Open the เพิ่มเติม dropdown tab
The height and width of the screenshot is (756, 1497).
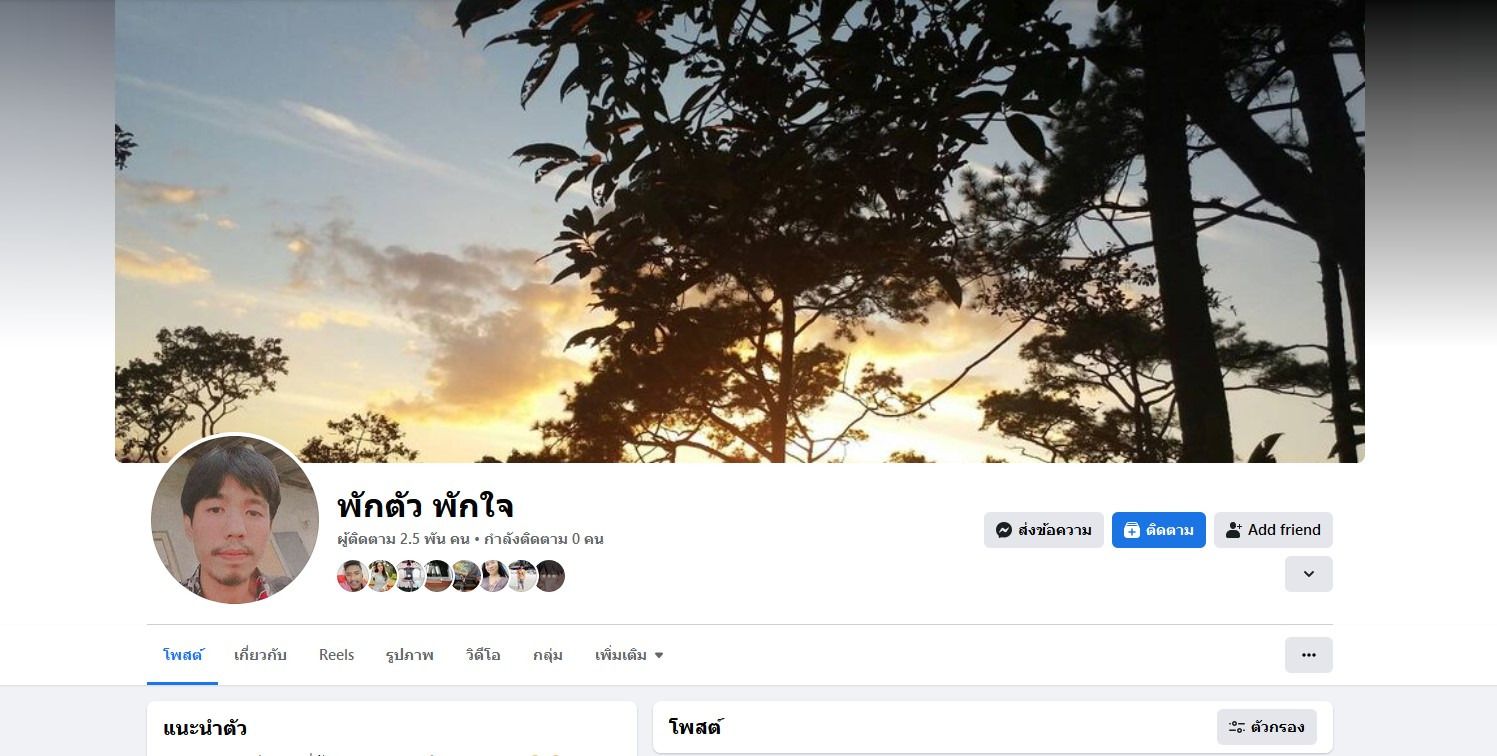(629, 655)
